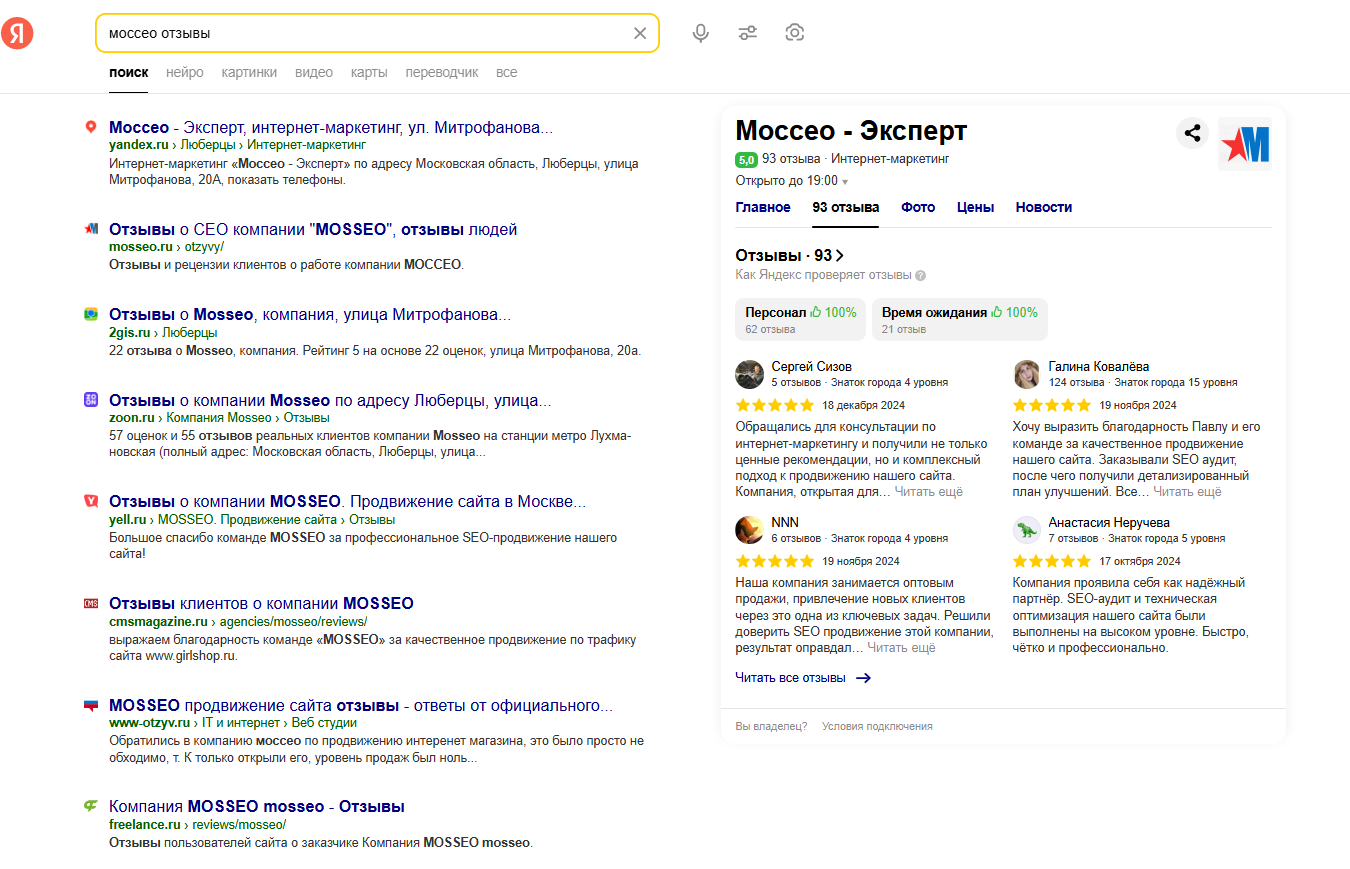This screenshot has width=1350, height=869.
Task: Switch to the карты search tab
Action: (369, 73)
